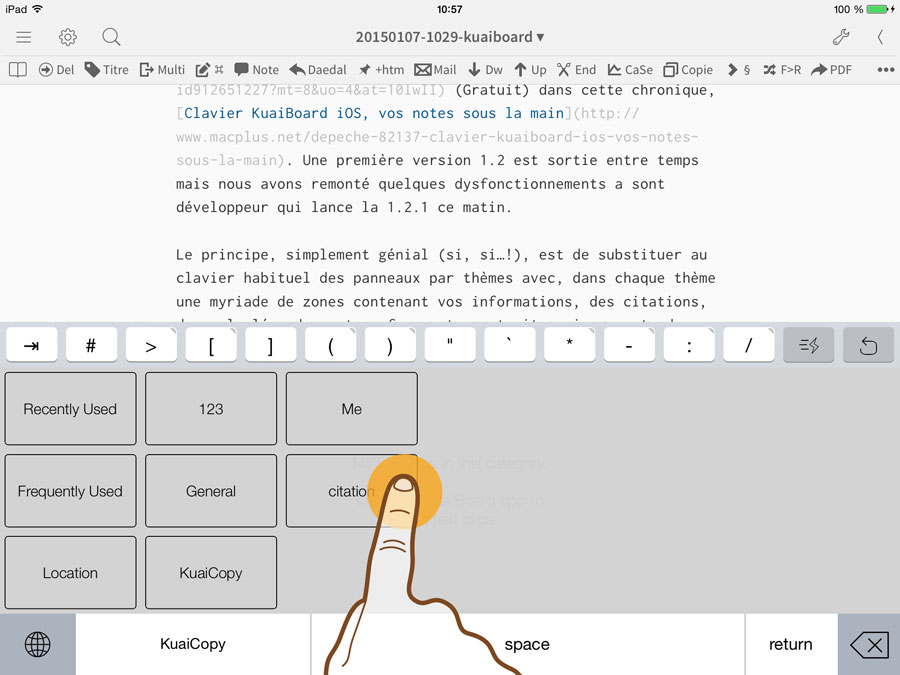Tap the line starting 'Le principe, simplement génial'
900x675 pixels.
click(441, 254)
